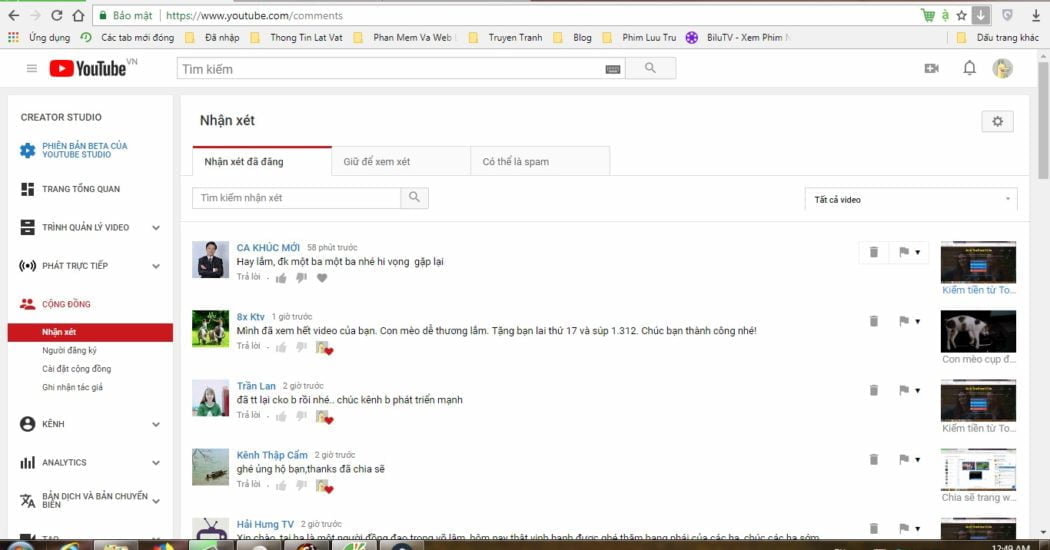Image resolution: width=1050 pixels, height=550 pixels.
Task: Open flag menu for Trần Lan comment
Action: [x=909, y=390]
